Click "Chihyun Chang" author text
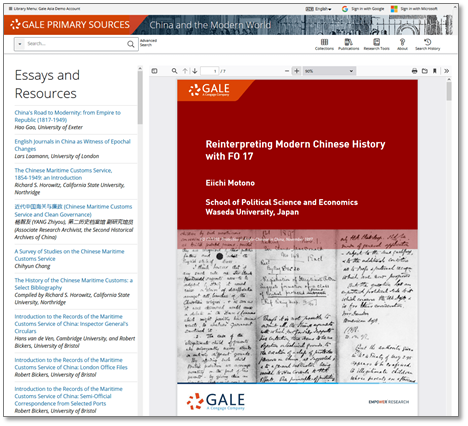 click(x=32, y=266)
